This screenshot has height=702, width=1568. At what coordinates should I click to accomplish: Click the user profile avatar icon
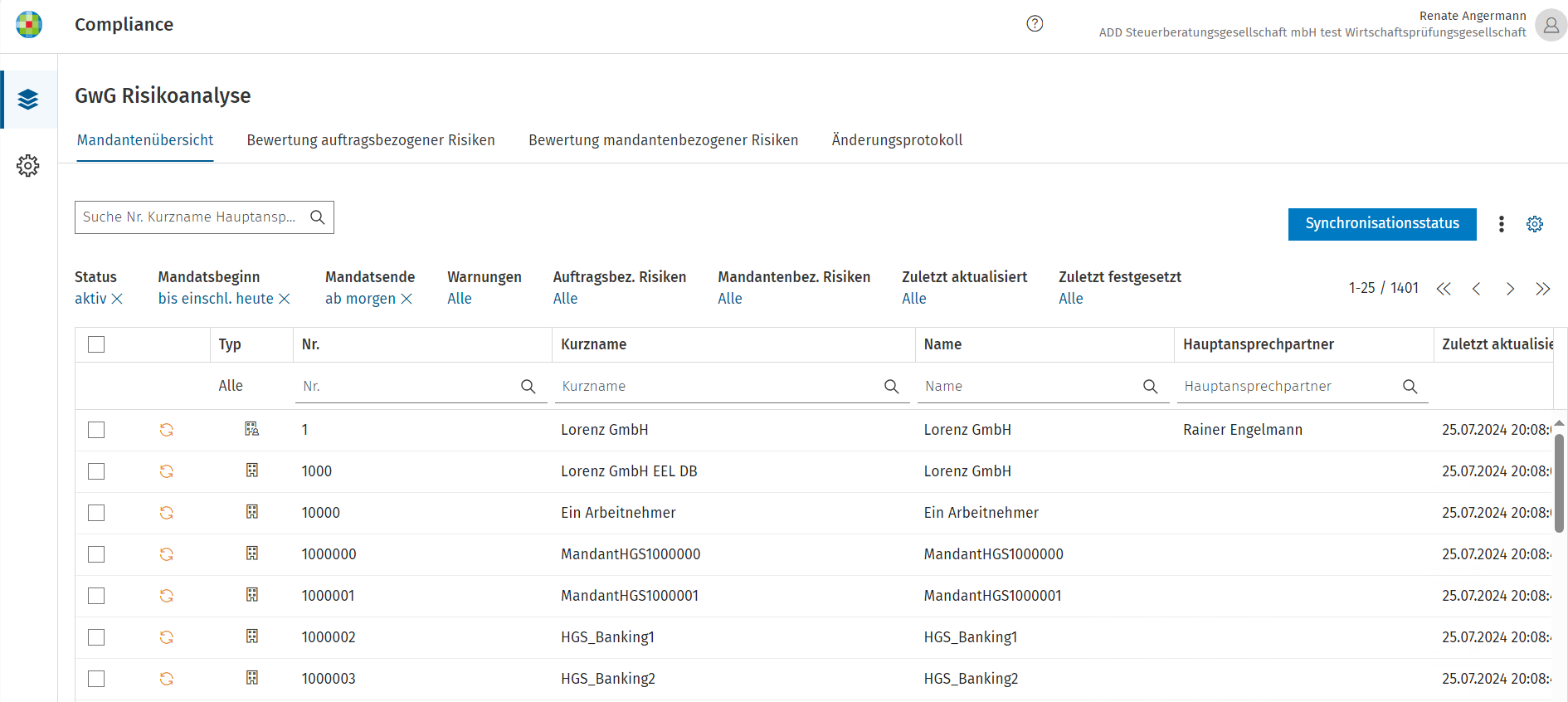(x=1551, y=25)
